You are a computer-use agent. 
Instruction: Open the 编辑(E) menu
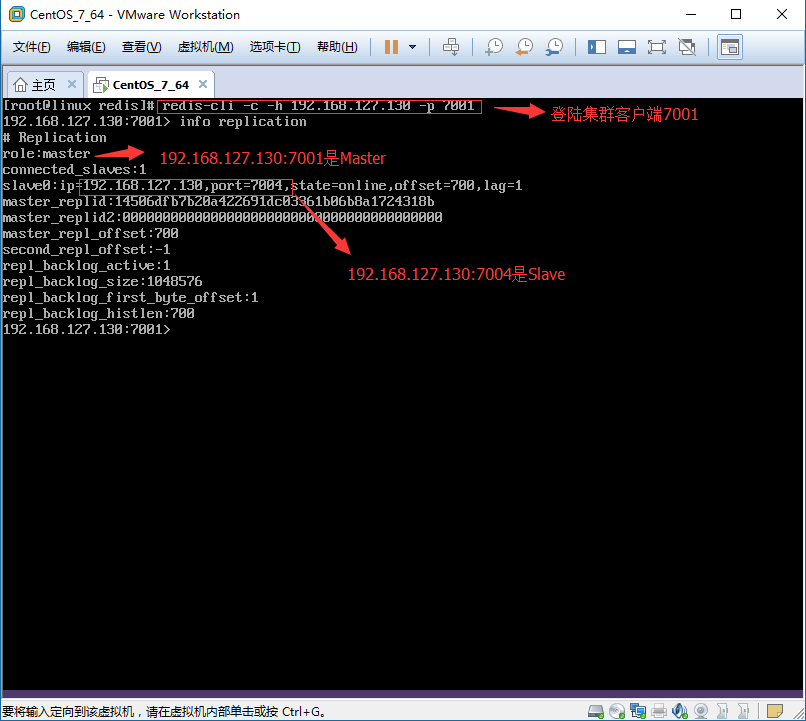(86, 47)
